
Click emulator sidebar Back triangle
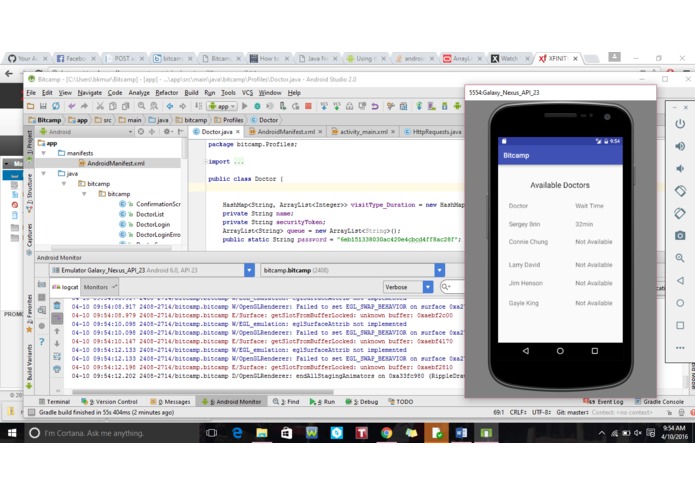(x=680, y=280)
